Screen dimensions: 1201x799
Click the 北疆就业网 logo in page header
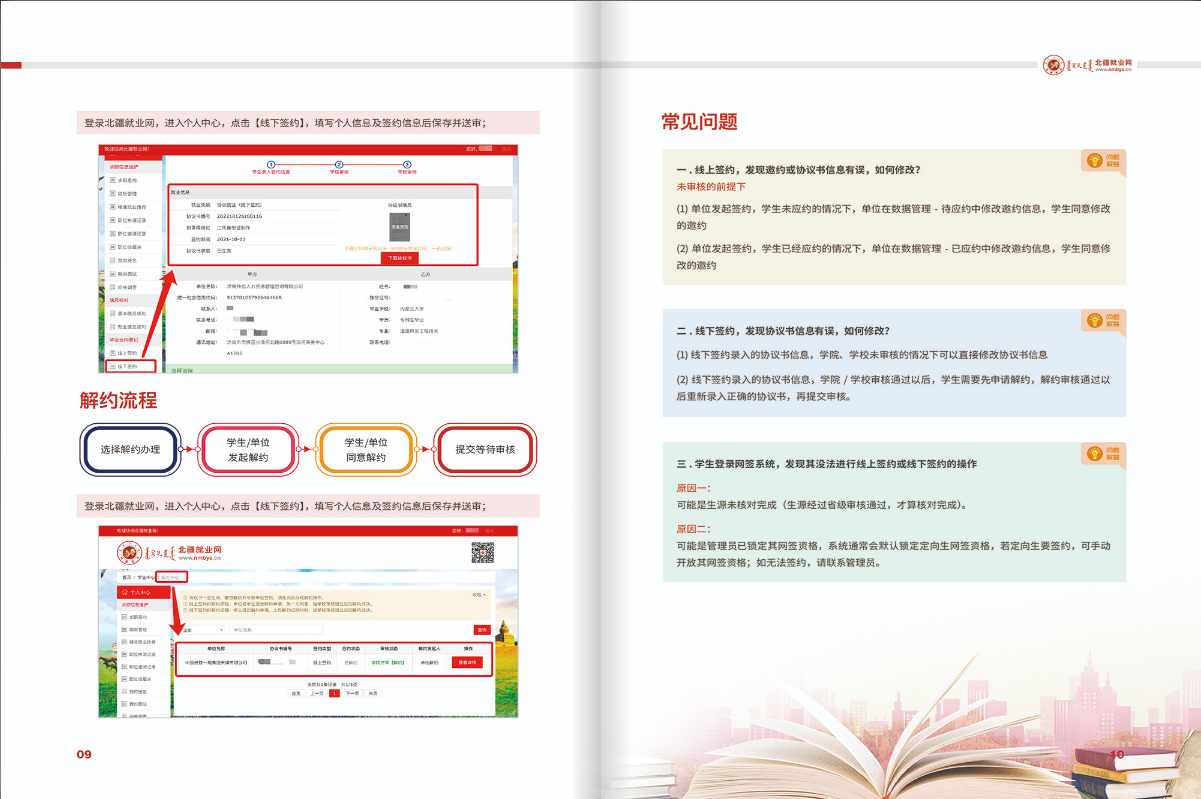click(x=1087, y=66)
